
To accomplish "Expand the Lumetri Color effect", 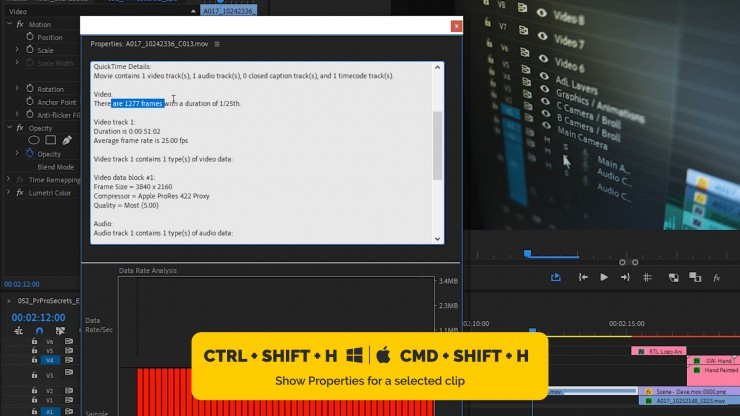I will (x=8, y=193).
